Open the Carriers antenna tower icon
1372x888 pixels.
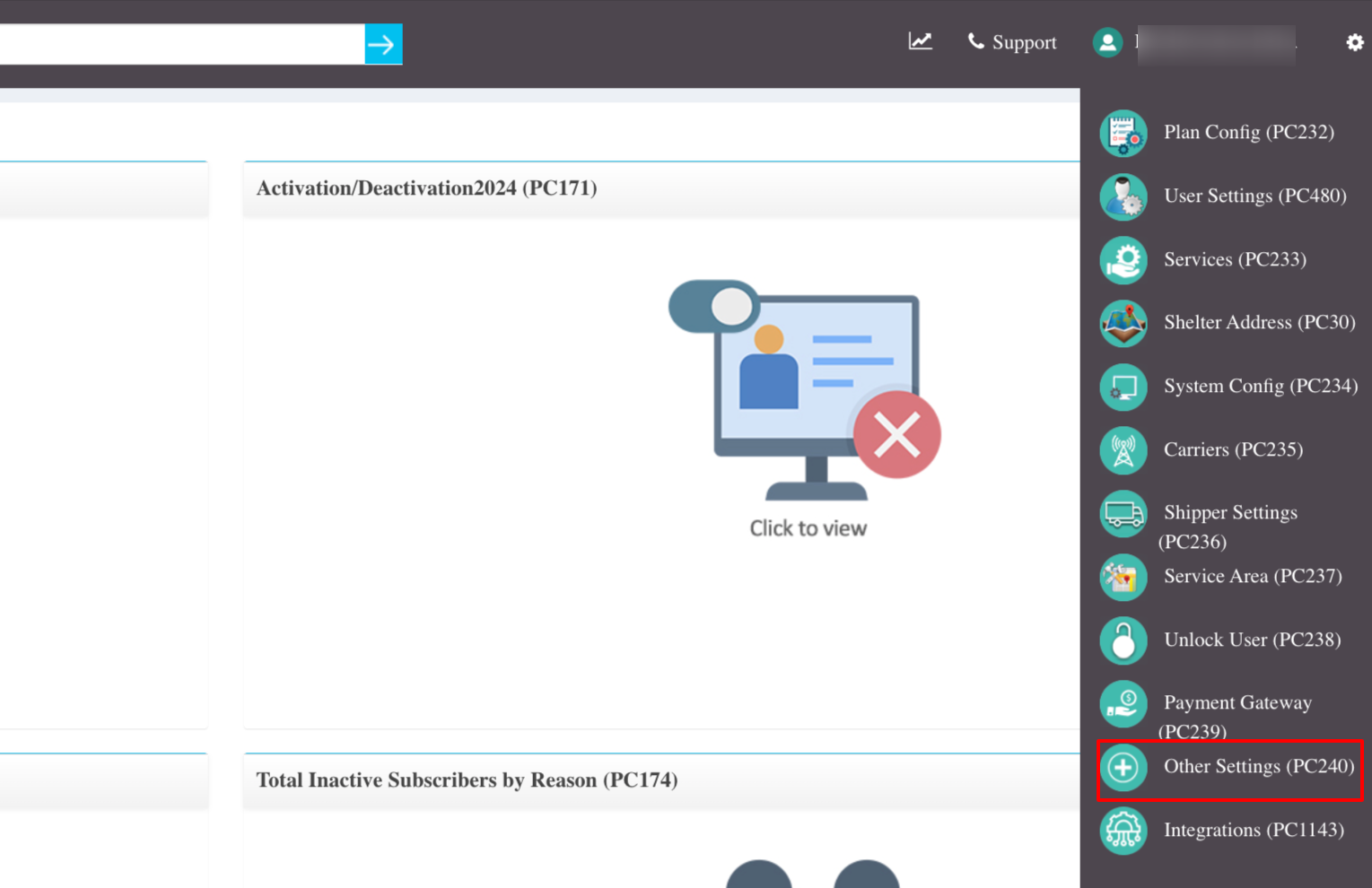[x=1123, y=450]
